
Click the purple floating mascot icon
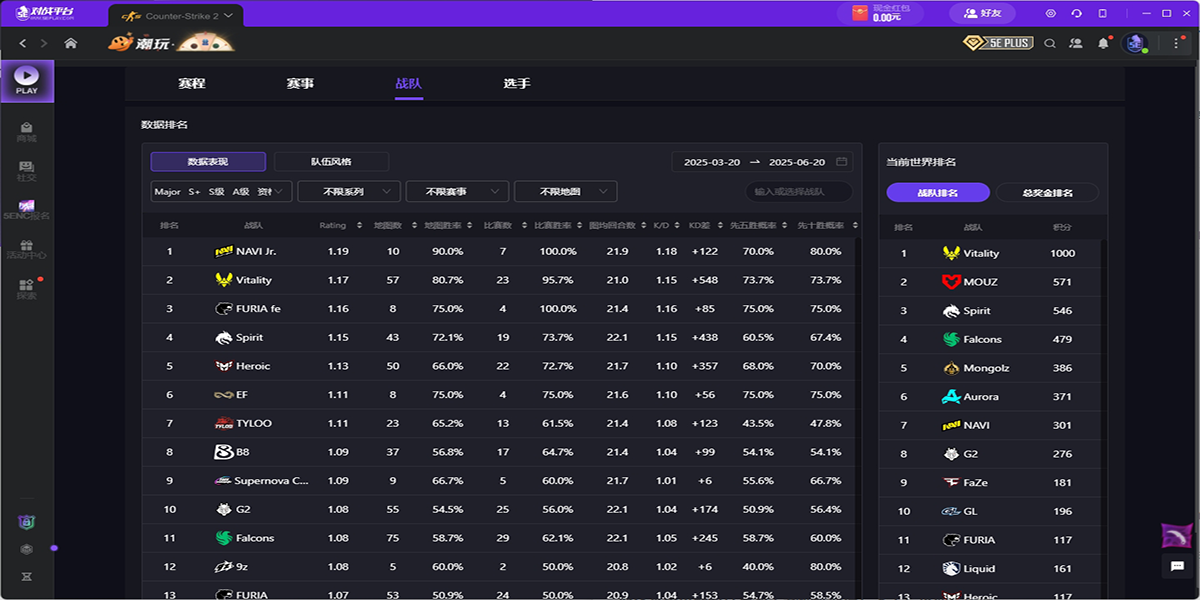(1177, 535)
